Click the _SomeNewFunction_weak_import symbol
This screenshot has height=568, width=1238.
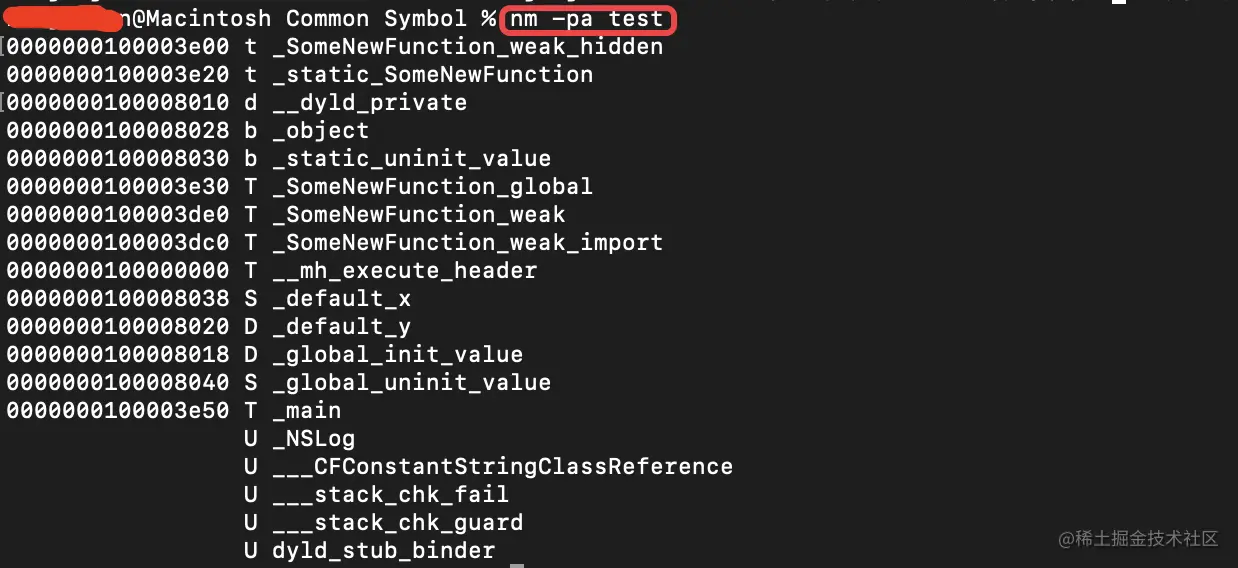tap(467, 243)
